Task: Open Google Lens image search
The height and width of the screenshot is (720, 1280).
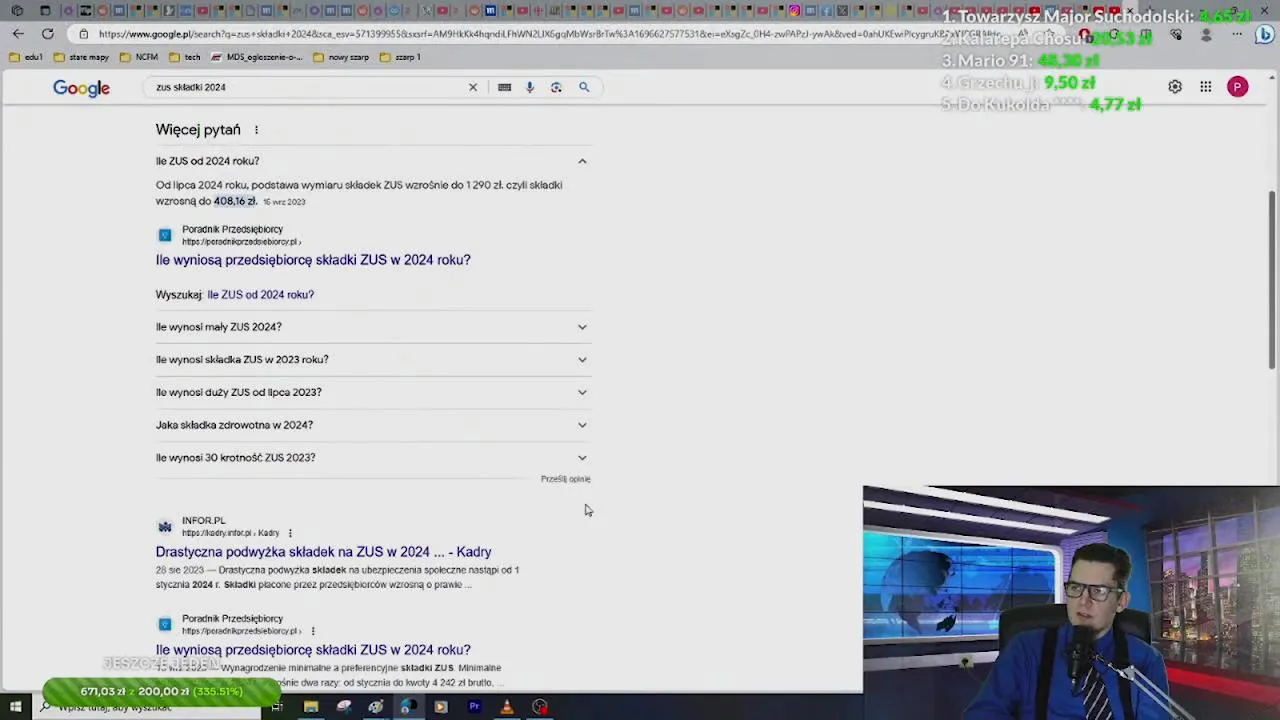Action: (556, 87)
